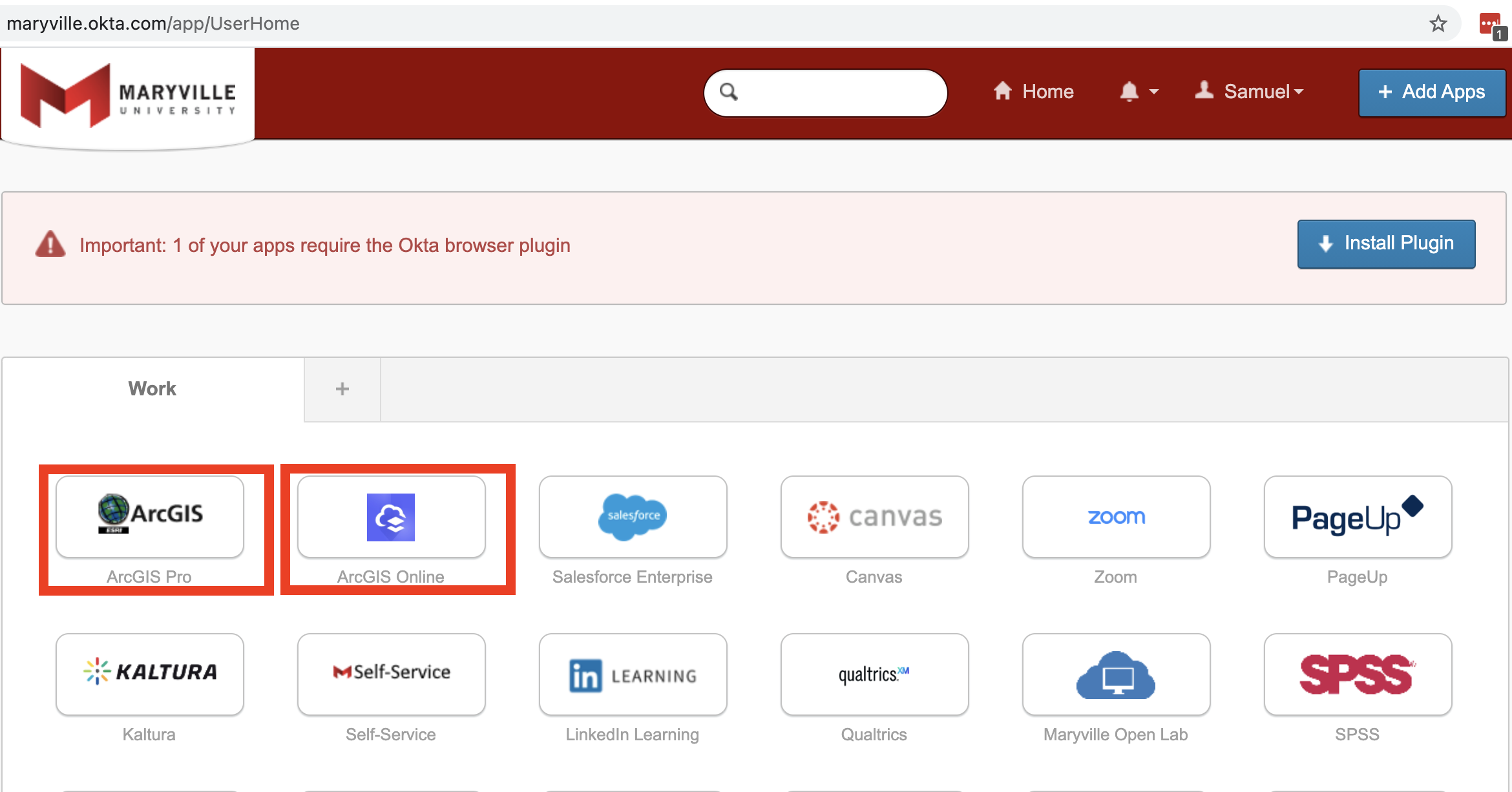Click the Maryville University logo
This screenshot has height=792, width=1512.
click(128, 96)
